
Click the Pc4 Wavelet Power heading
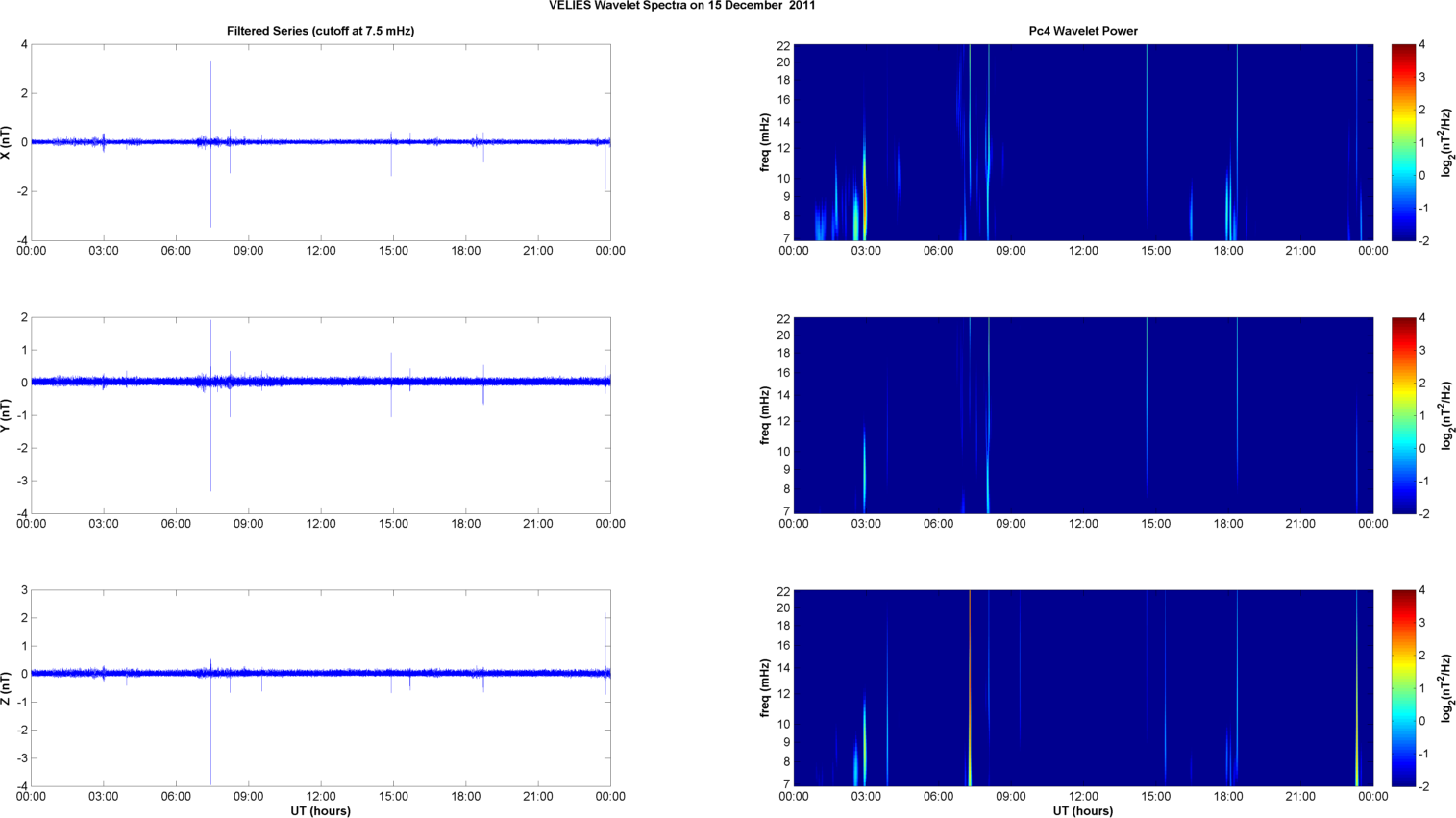click(x=1083, y=31)
